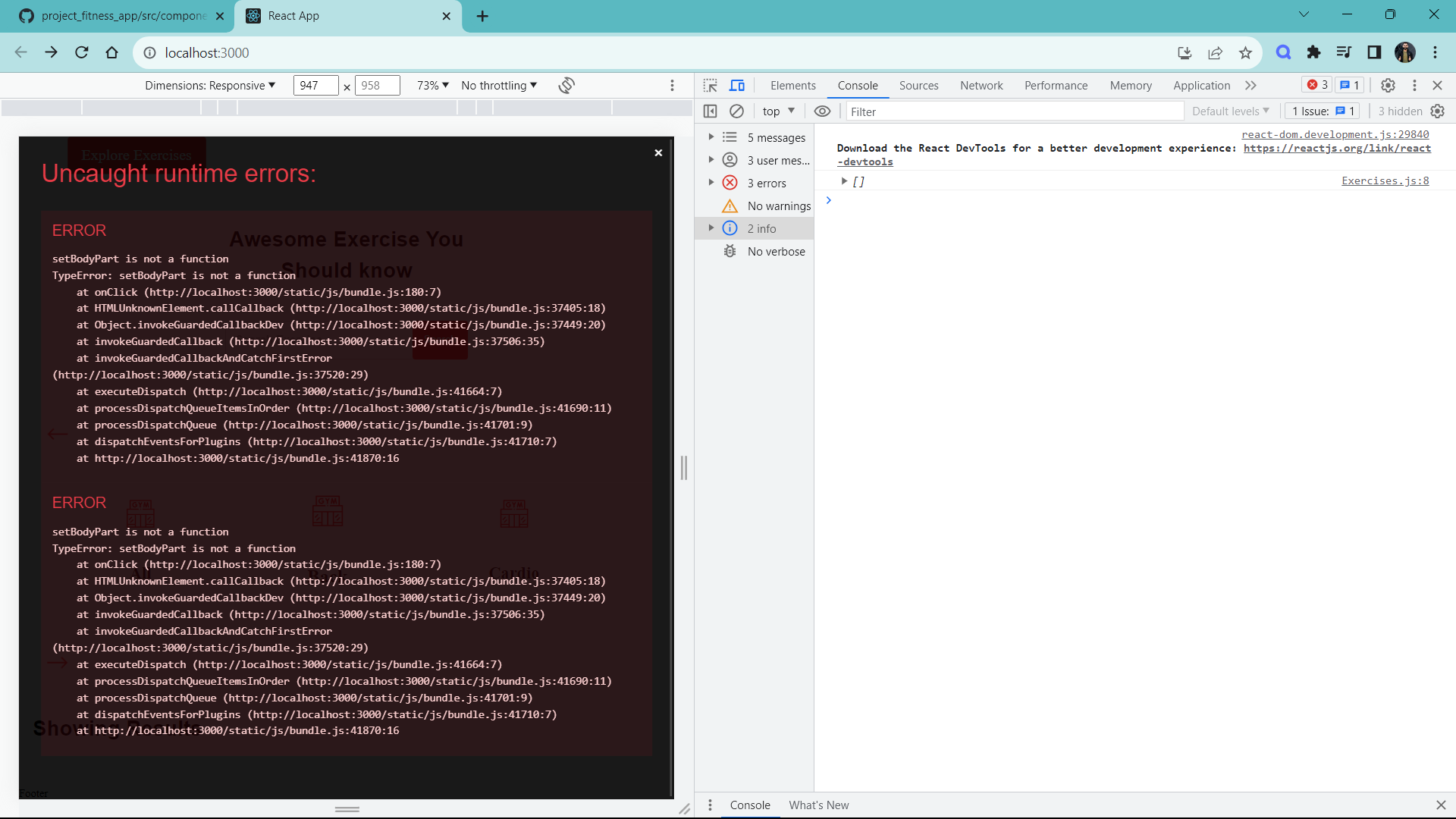Viewport: 1456px width, 819px height.
Task: Open the Default levels dropdown
Action: pyautogui.click(x=1229, y=111)
